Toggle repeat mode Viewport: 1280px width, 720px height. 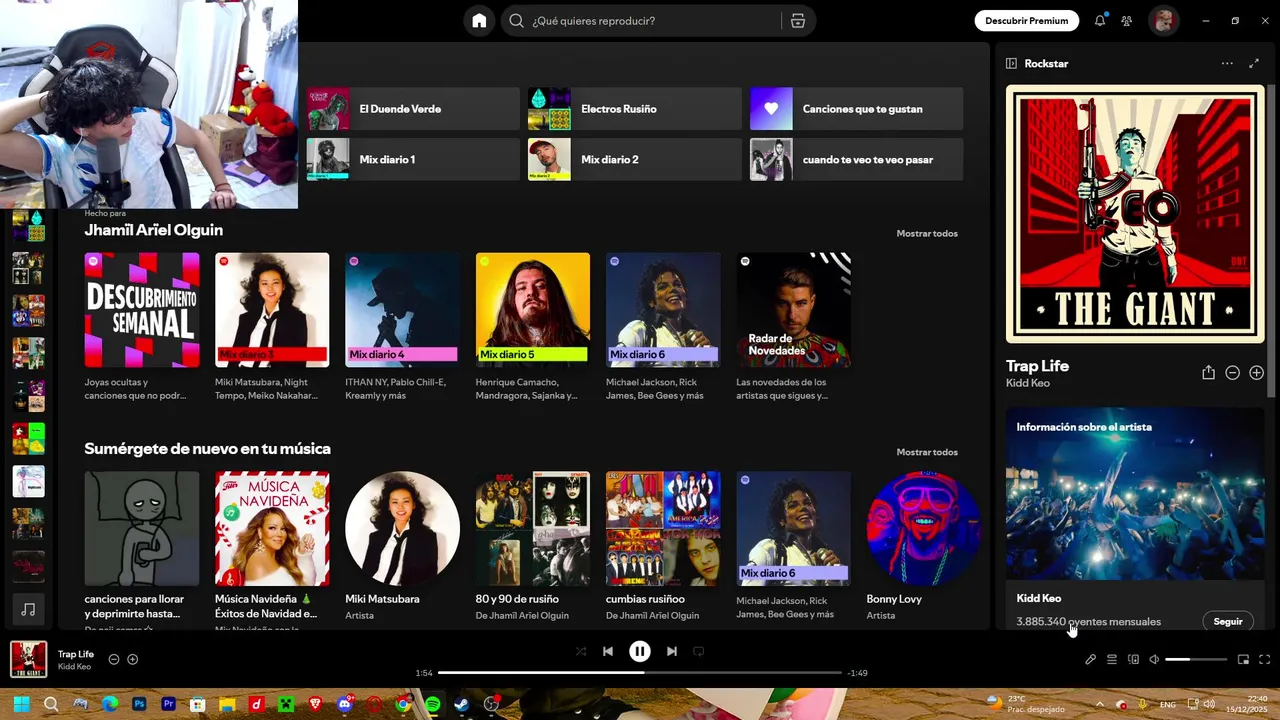click(x=699, y=651)
